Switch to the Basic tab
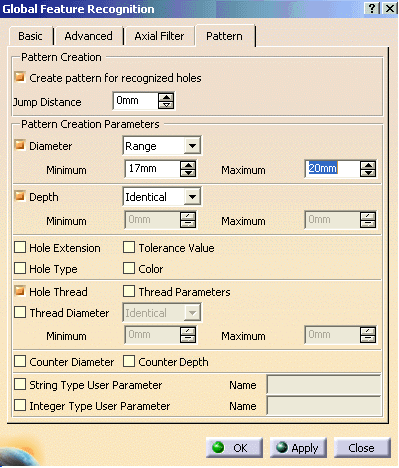The width and height of the screenshot is (399, 468). coord(30,36)
